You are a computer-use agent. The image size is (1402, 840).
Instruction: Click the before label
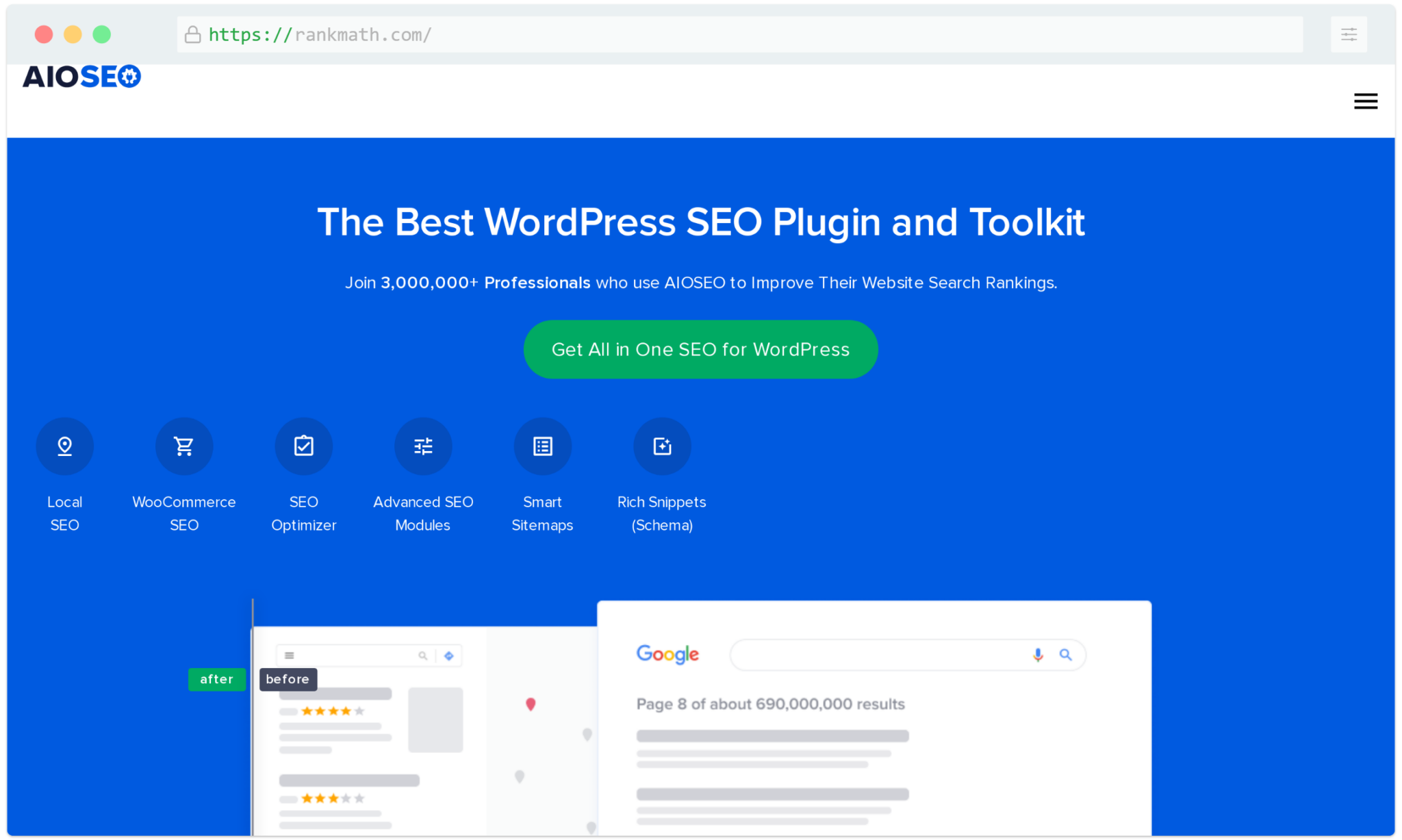[288, 679]
